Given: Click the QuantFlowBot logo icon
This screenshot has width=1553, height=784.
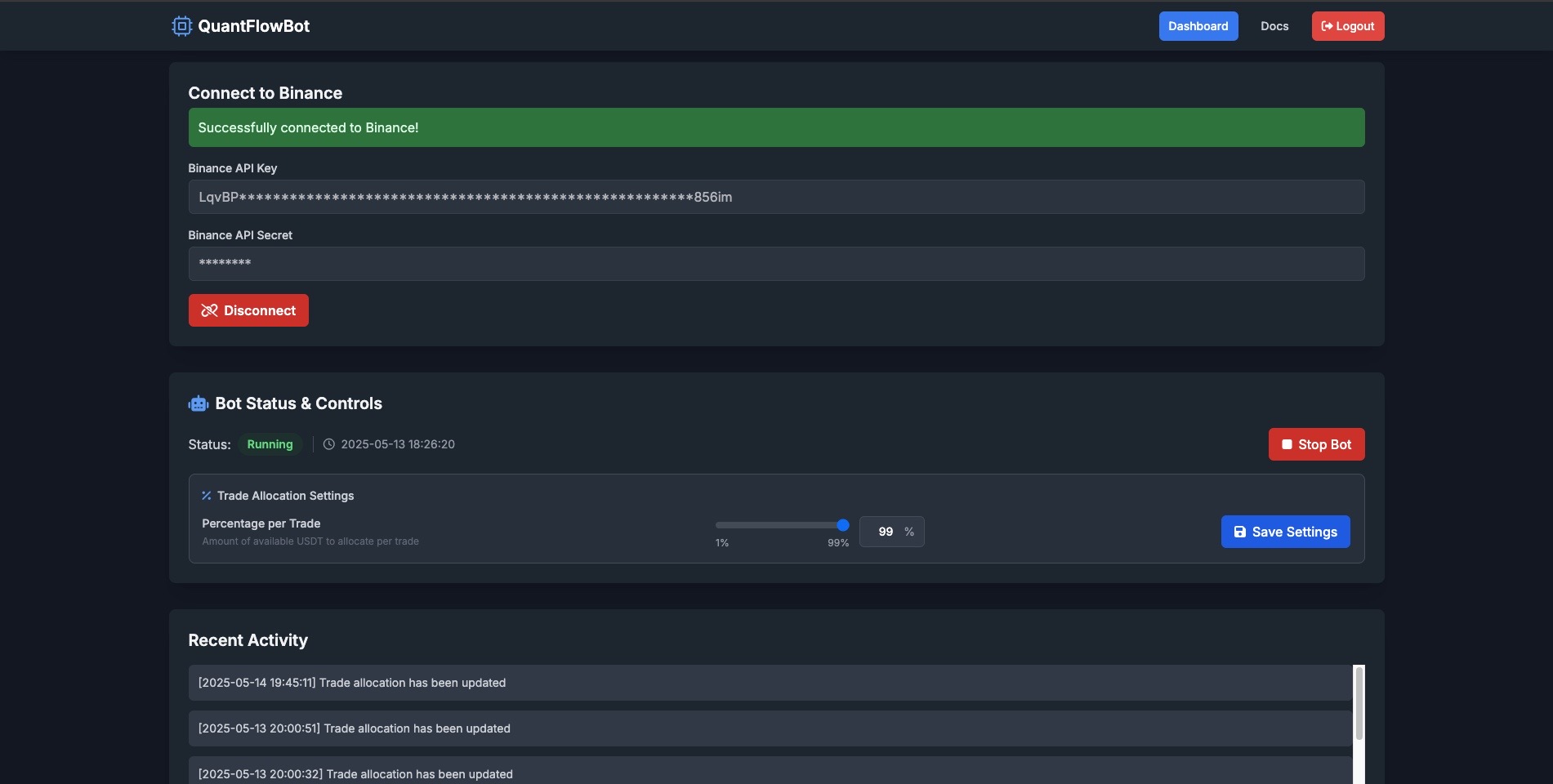Looking at the screenshot, I should click(180, 25).
